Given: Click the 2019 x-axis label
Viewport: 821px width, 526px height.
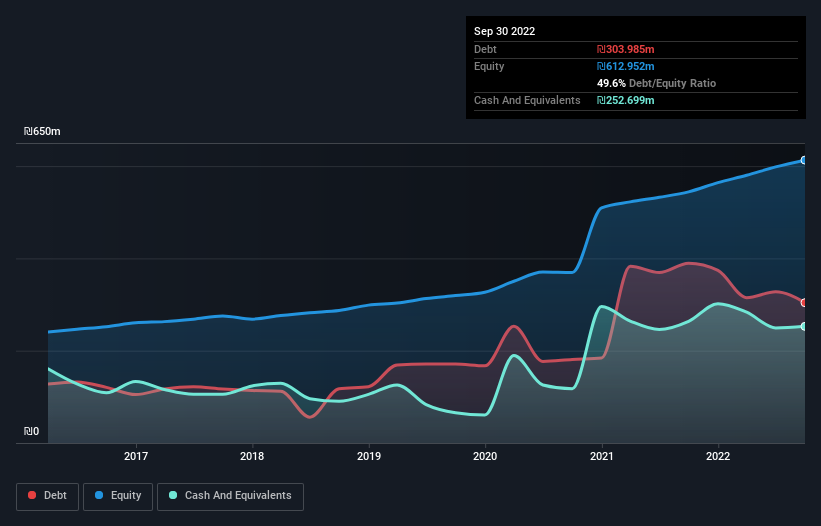Looking at the screenshot, I should coord(369,456).
